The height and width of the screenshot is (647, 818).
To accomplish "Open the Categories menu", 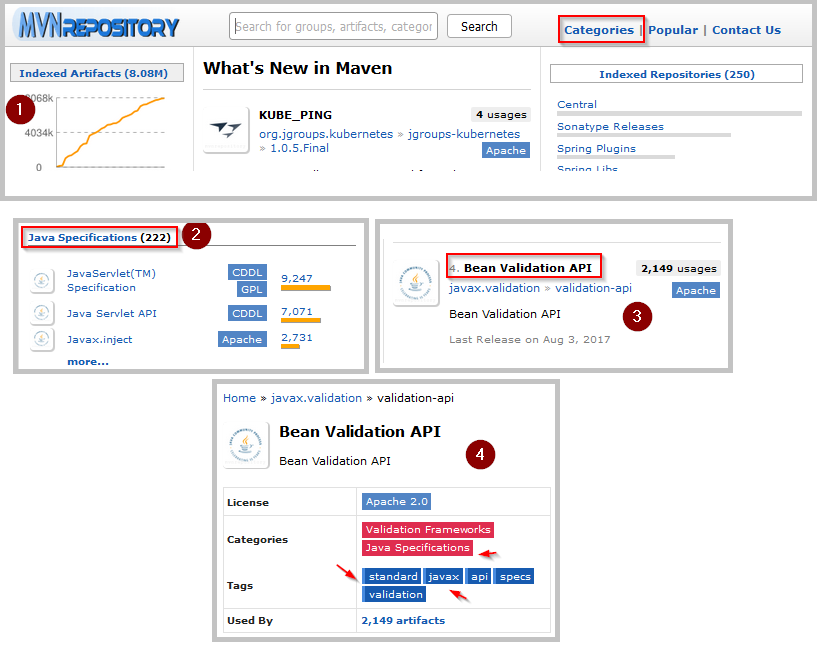I will (x=599, y=30).
